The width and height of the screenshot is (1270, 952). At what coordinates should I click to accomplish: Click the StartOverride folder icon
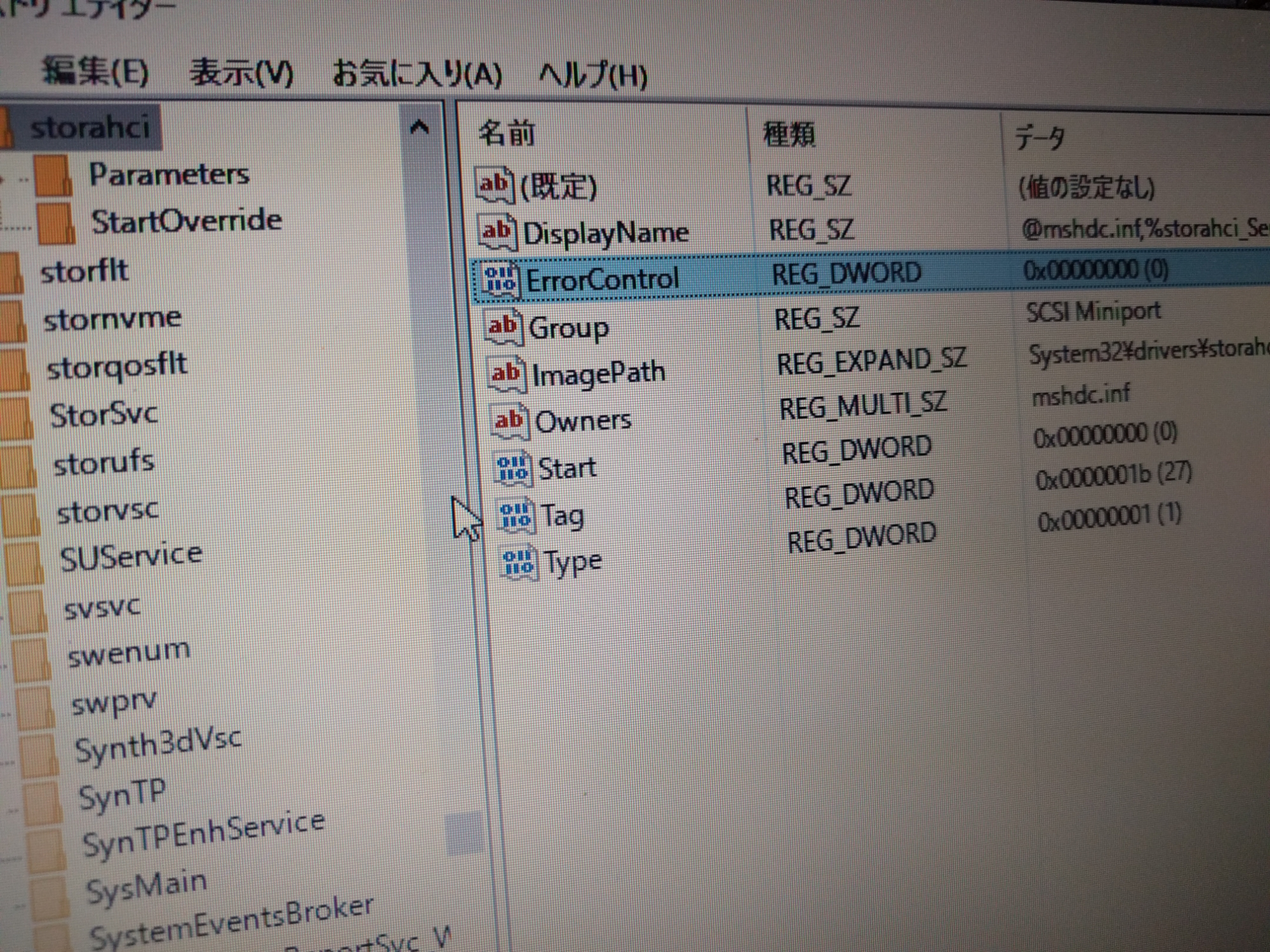(x=56, y=223)
